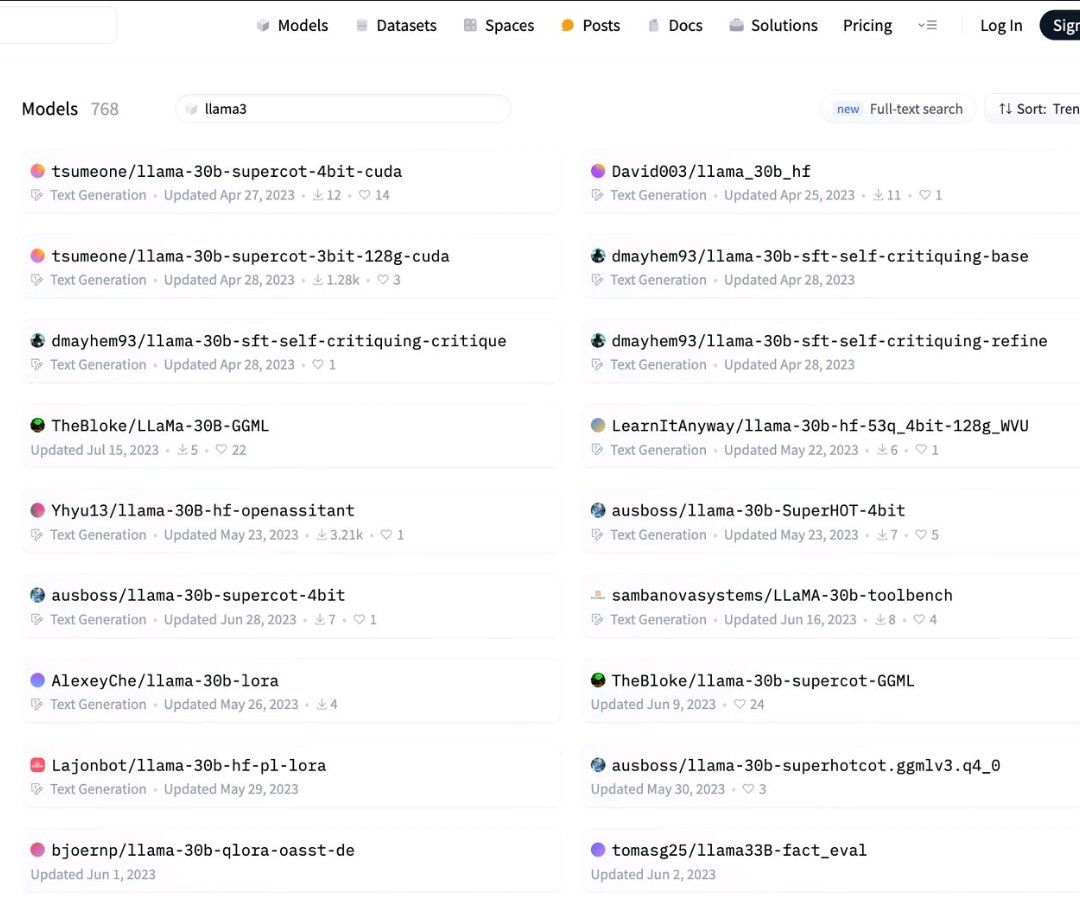This screenshot has height=911, width=1080.
Task: Open Lajonbot/llama-30b-hf-pl-lora model
Action: 290,776
